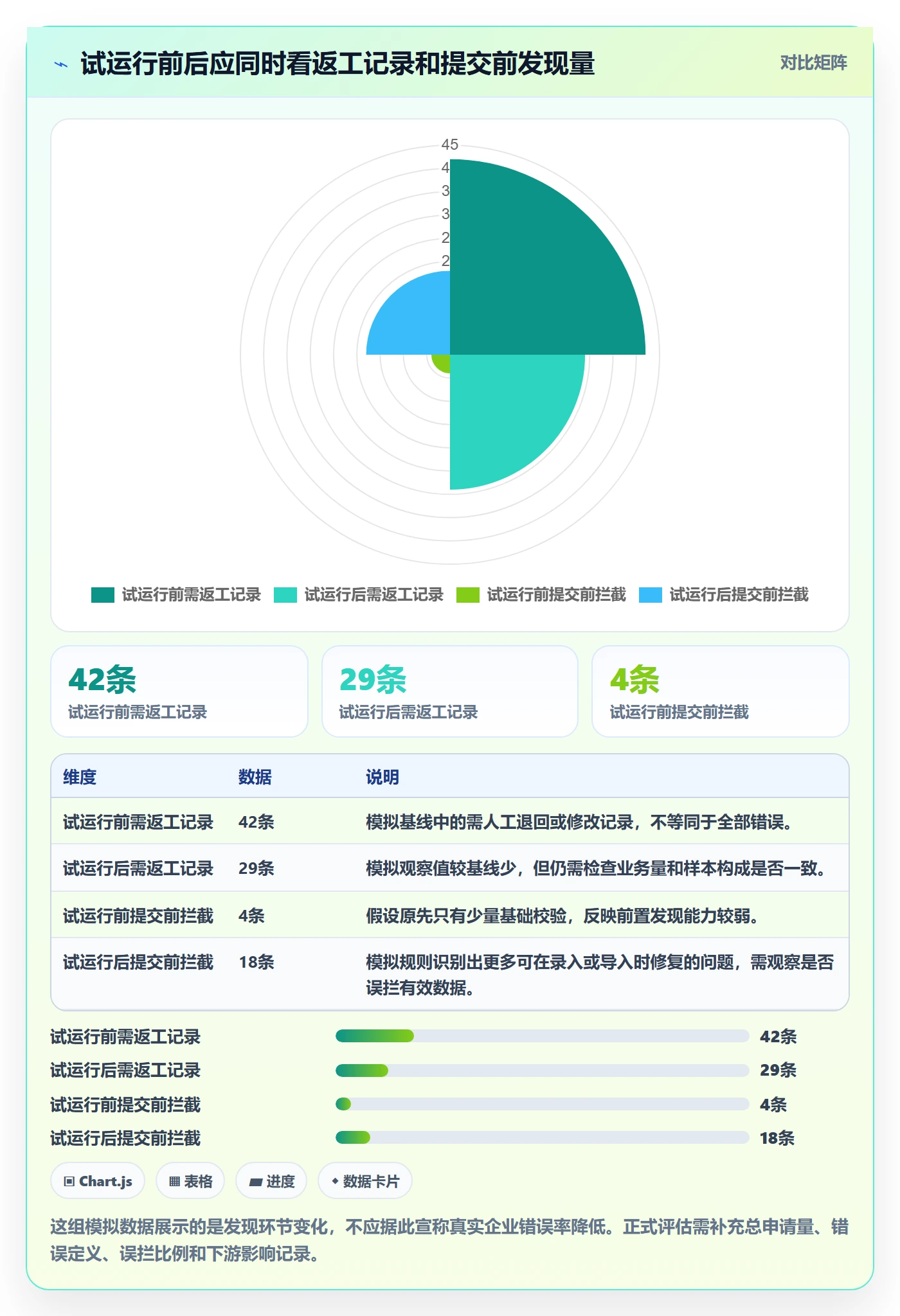900x1316 pixels.
Task: Select table row cell 试运行后提交前拦截
Action: point(138,962)
